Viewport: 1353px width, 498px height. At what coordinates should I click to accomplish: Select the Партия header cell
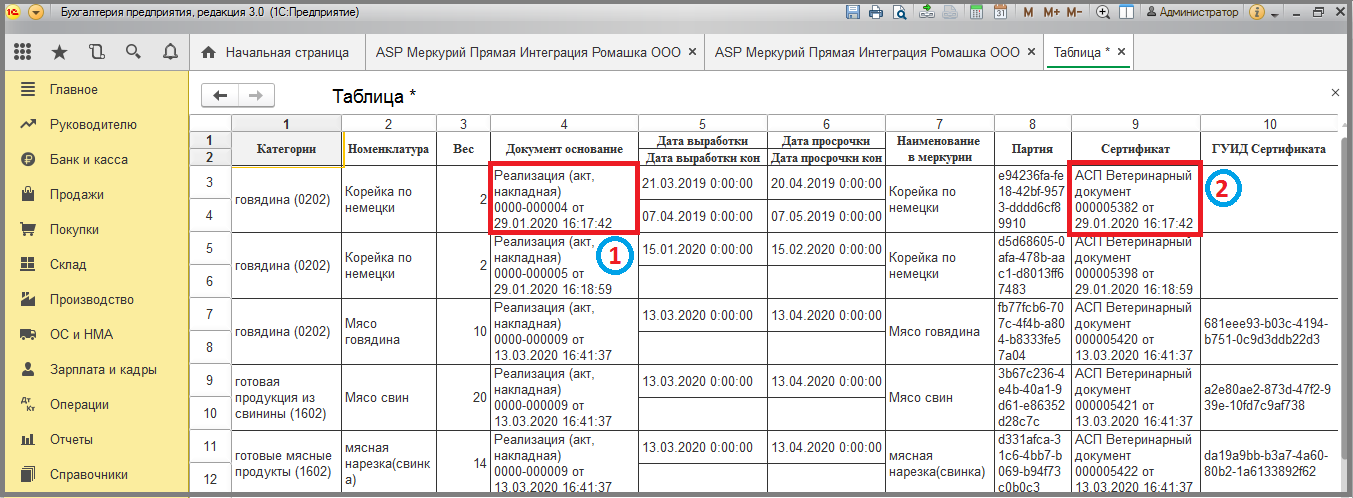(x=1032, y=149)
